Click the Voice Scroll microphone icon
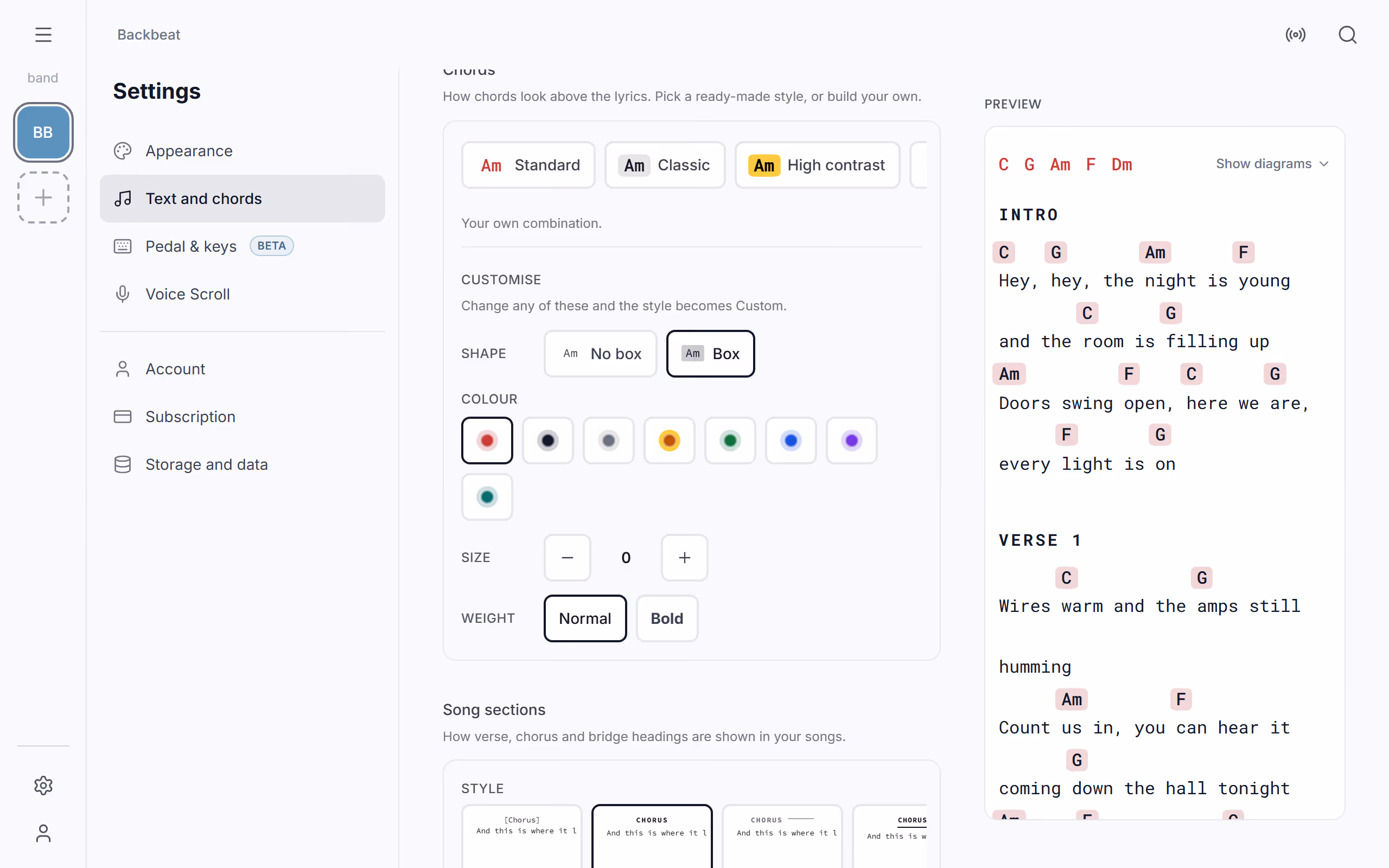 (x=122, y=294)
